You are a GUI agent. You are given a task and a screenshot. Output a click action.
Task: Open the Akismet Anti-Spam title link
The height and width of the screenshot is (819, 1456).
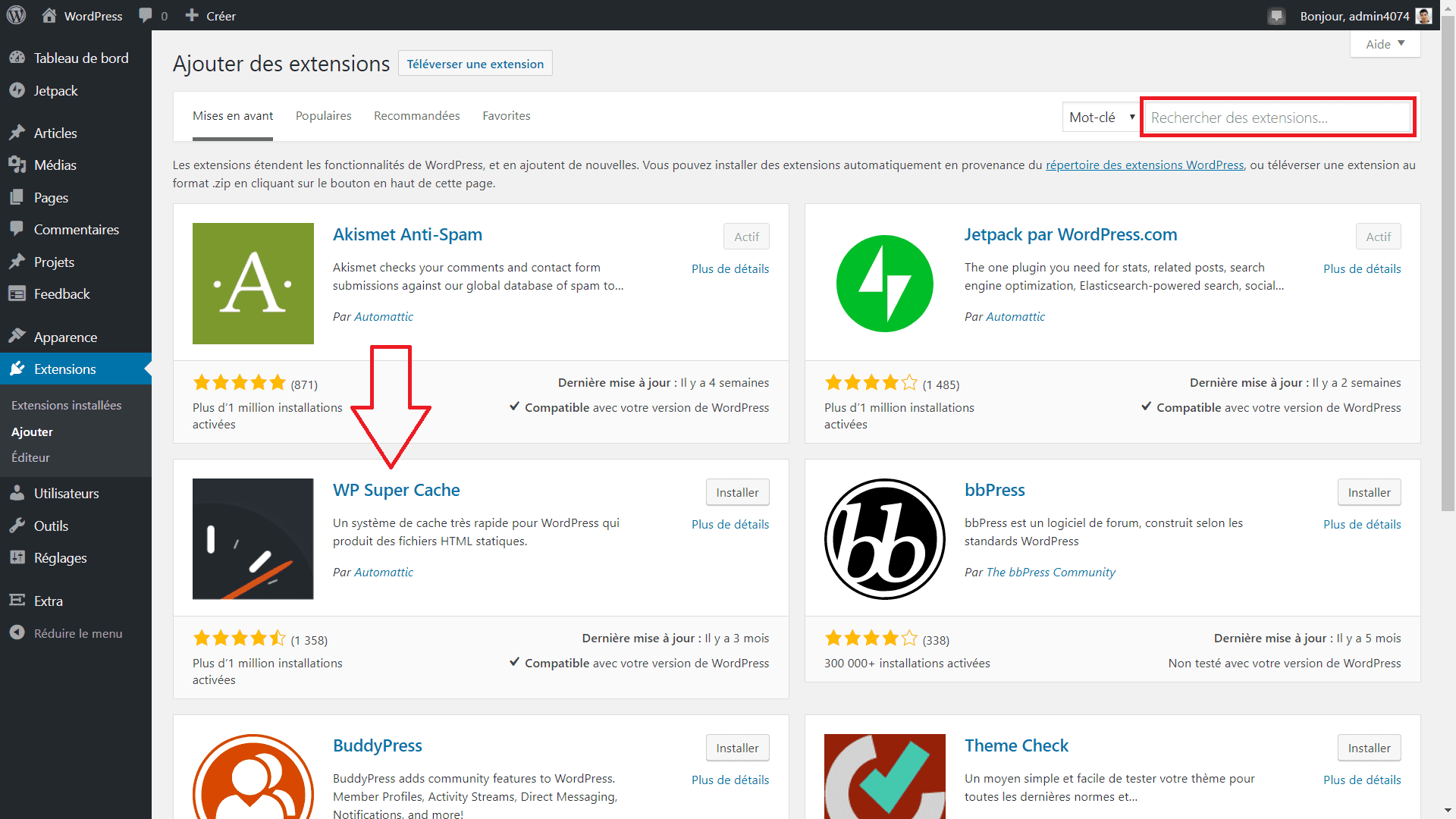point(407,234)
